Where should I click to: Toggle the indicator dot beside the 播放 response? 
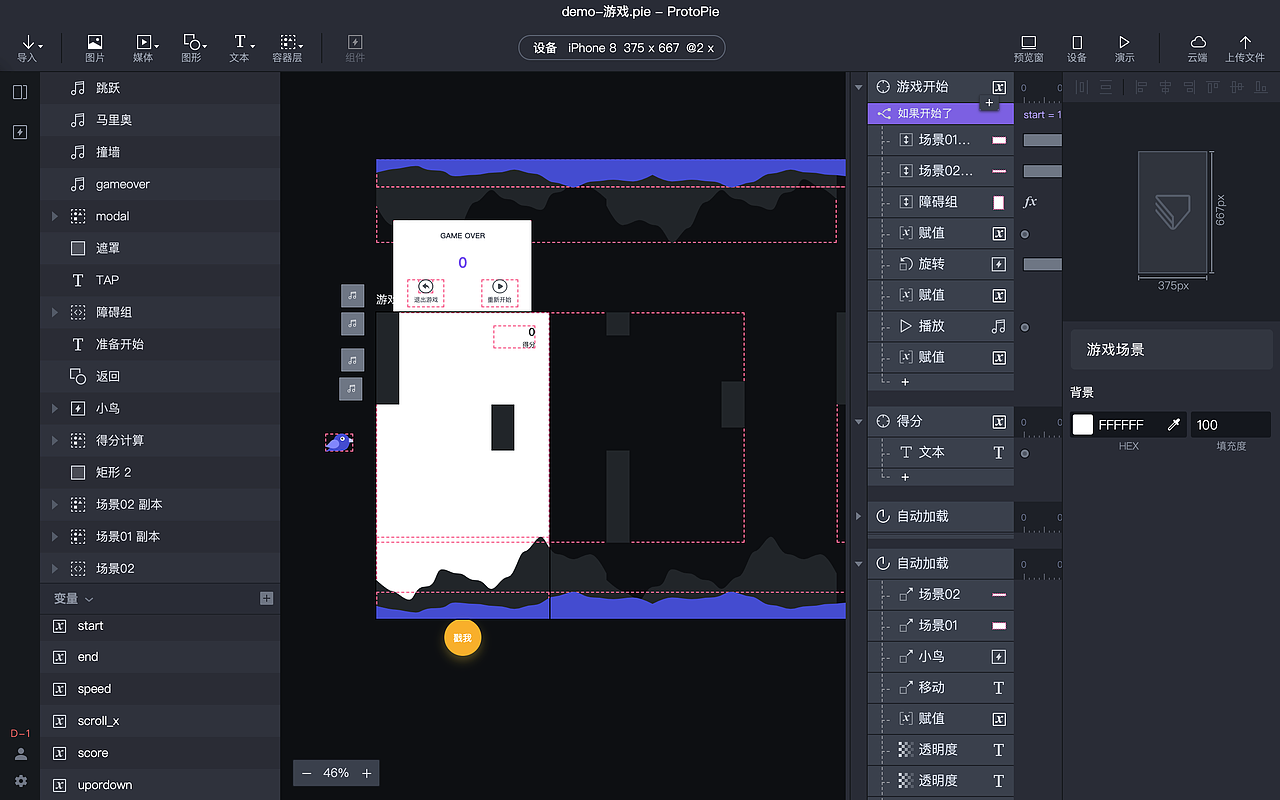click(1024, 326)
